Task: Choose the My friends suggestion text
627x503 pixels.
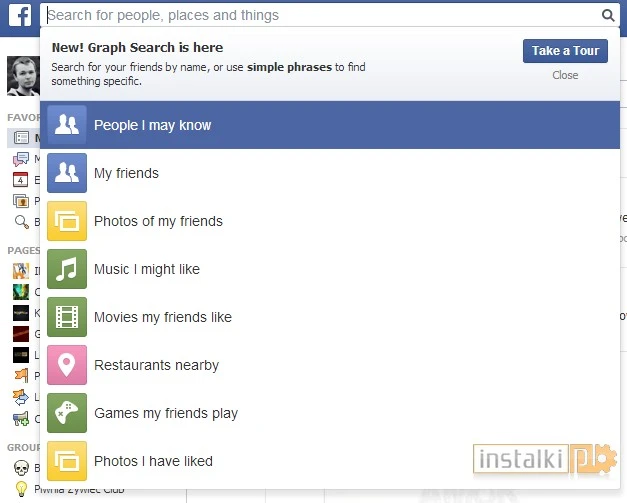Action: (126, 173)
